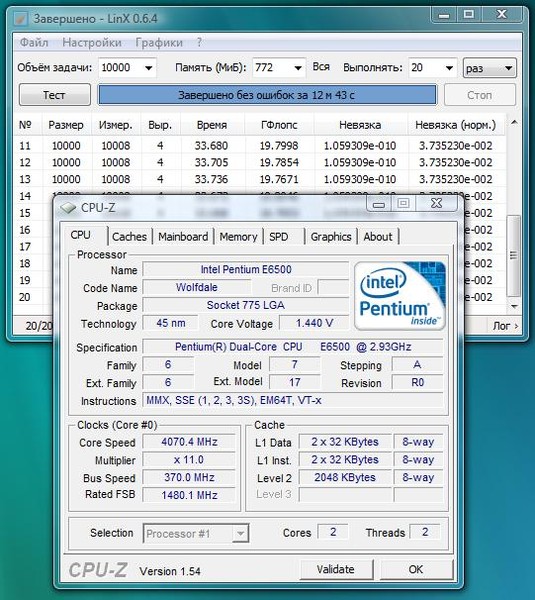Click the Лог expander button
Viewport: 535px width, 600px height.
pos(505,326)
